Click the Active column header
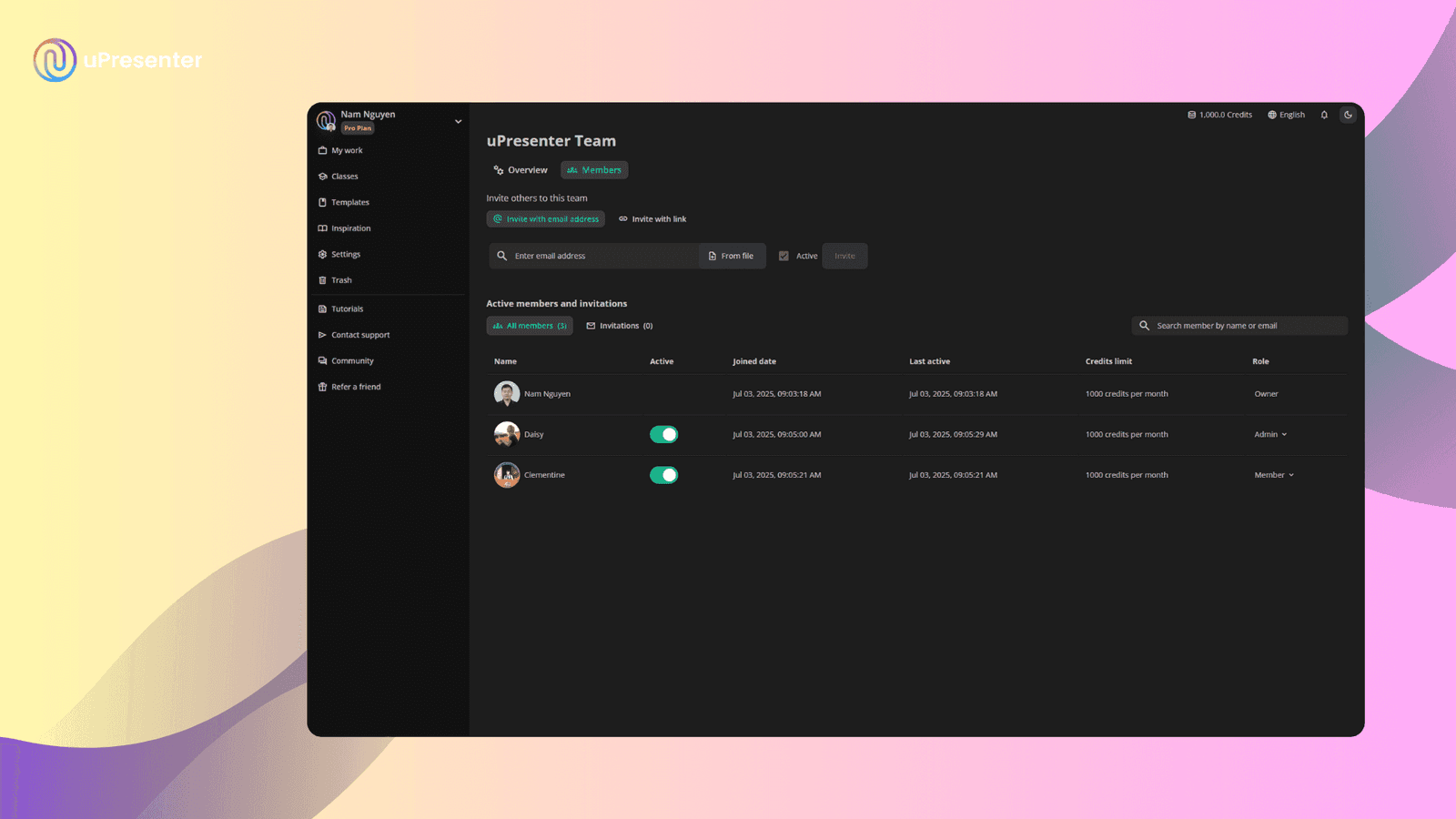This screenshot has width=1456, height=819. (662, 361)
